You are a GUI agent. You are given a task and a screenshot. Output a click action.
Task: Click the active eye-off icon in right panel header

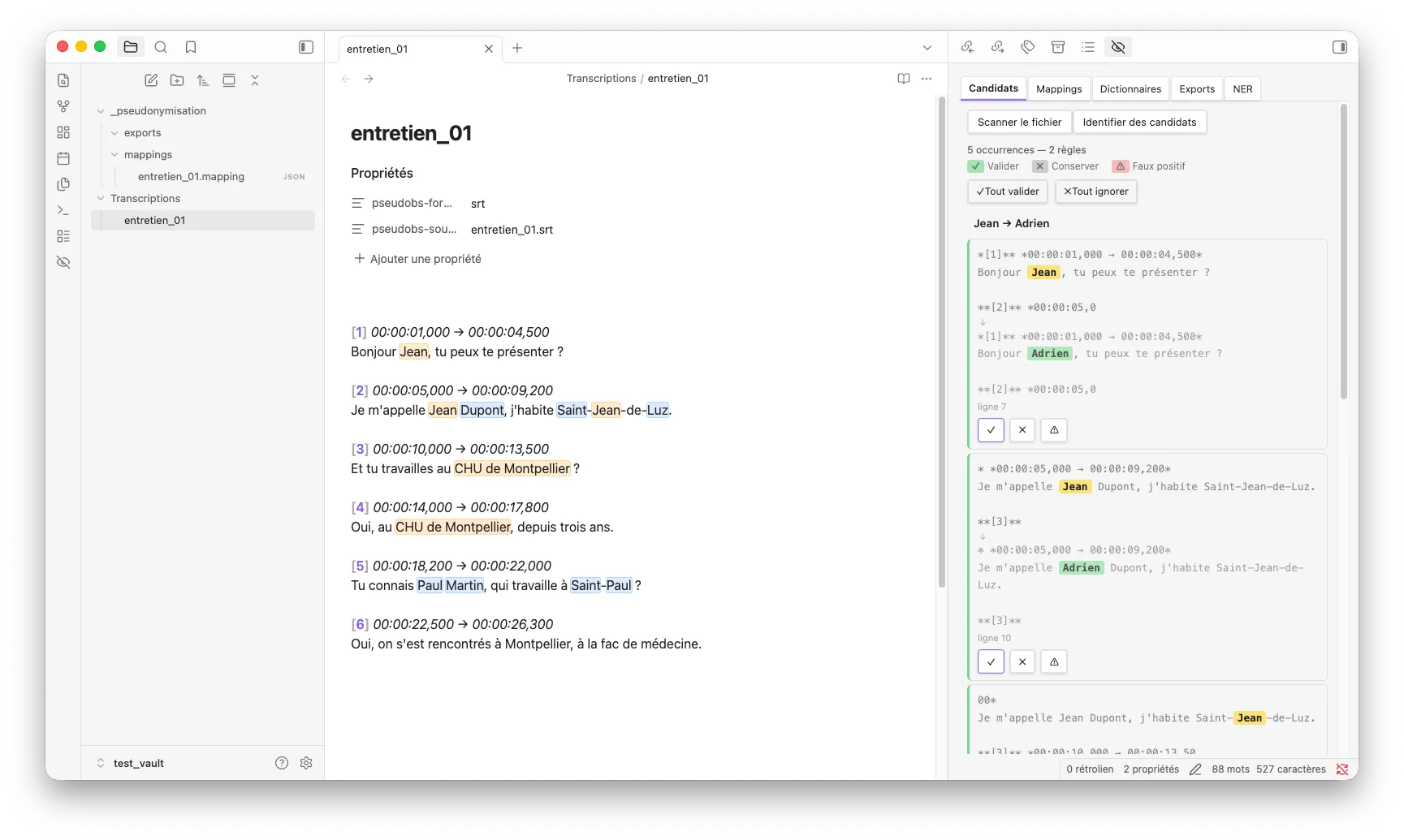pyautogui.click(x=1118, y=47)
